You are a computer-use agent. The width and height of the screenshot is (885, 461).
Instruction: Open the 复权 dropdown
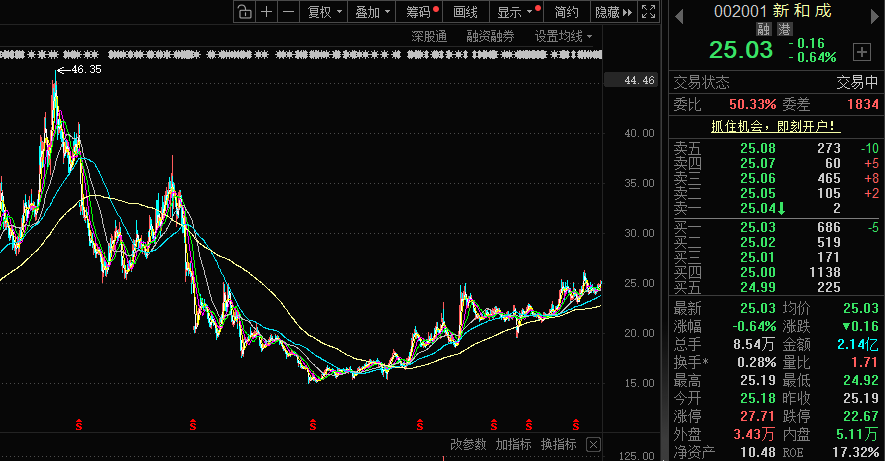324,12
